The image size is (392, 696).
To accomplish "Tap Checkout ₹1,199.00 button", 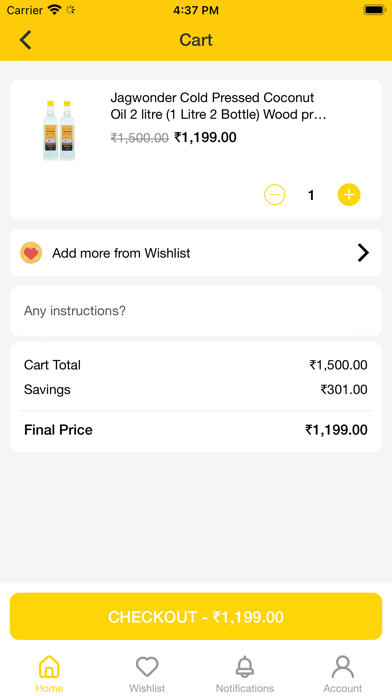I will point(196,617).
